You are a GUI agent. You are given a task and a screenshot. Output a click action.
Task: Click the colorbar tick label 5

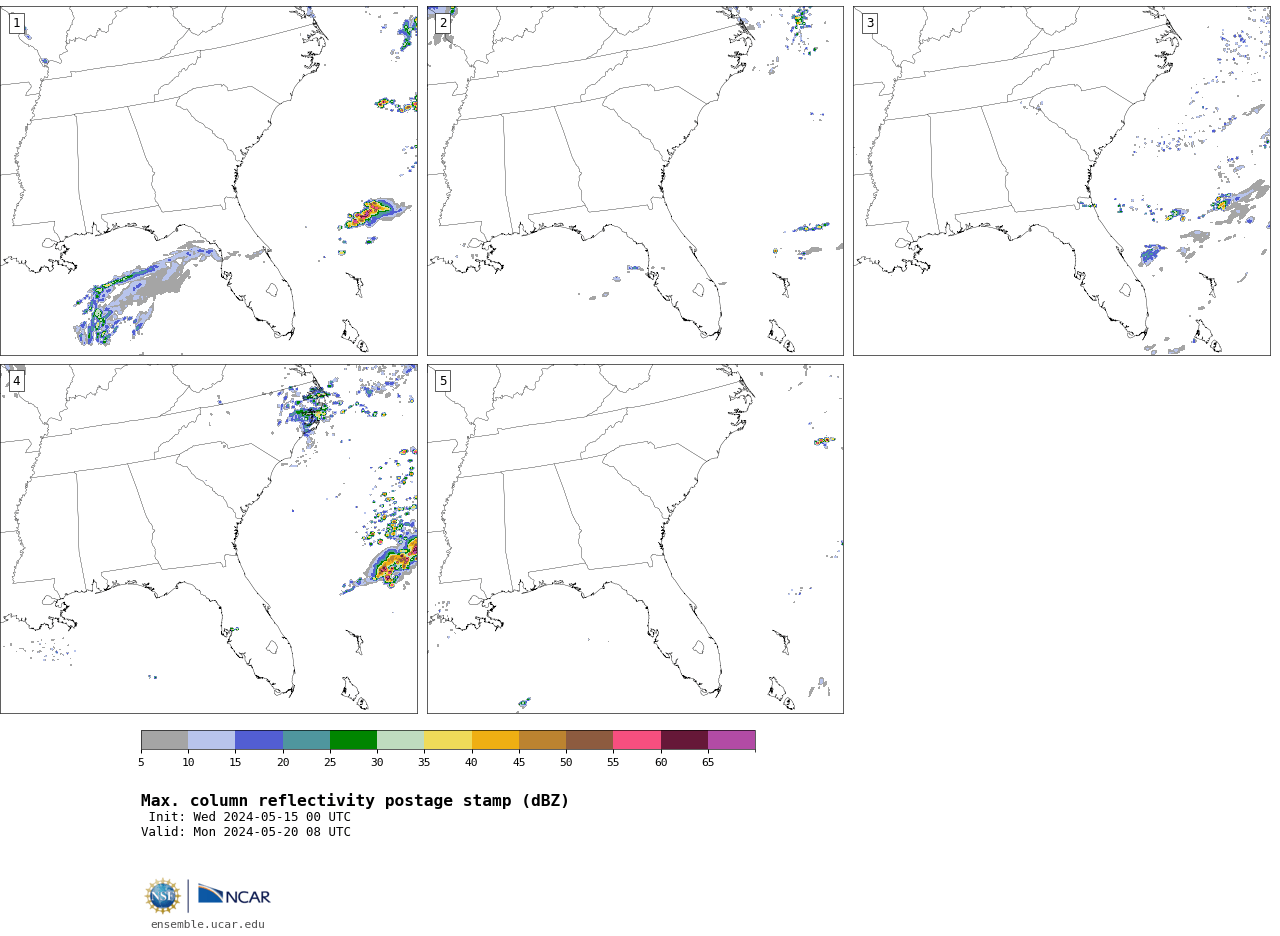(141, 763)
